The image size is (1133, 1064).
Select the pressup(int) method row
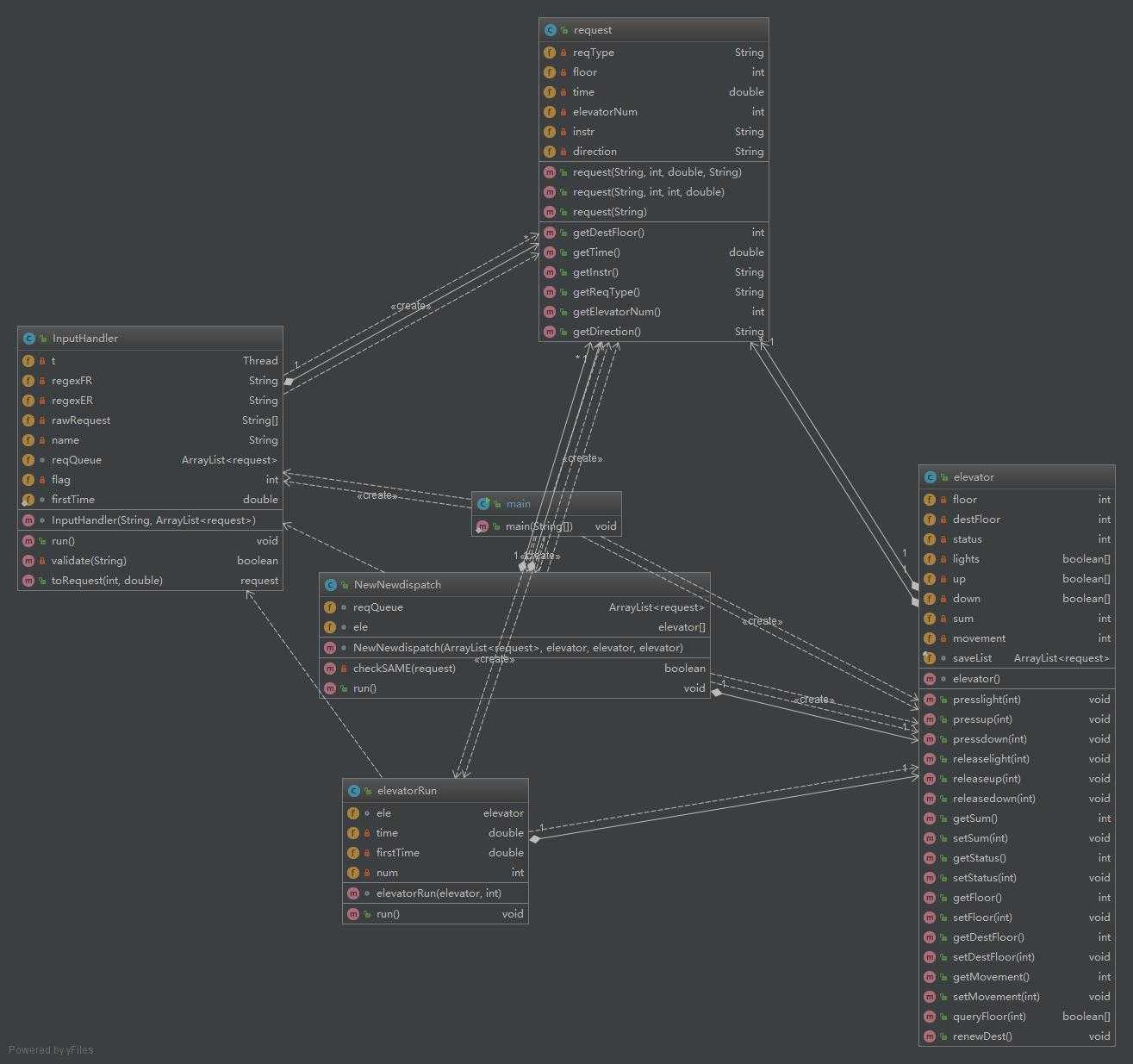[x=1017, y=719]
